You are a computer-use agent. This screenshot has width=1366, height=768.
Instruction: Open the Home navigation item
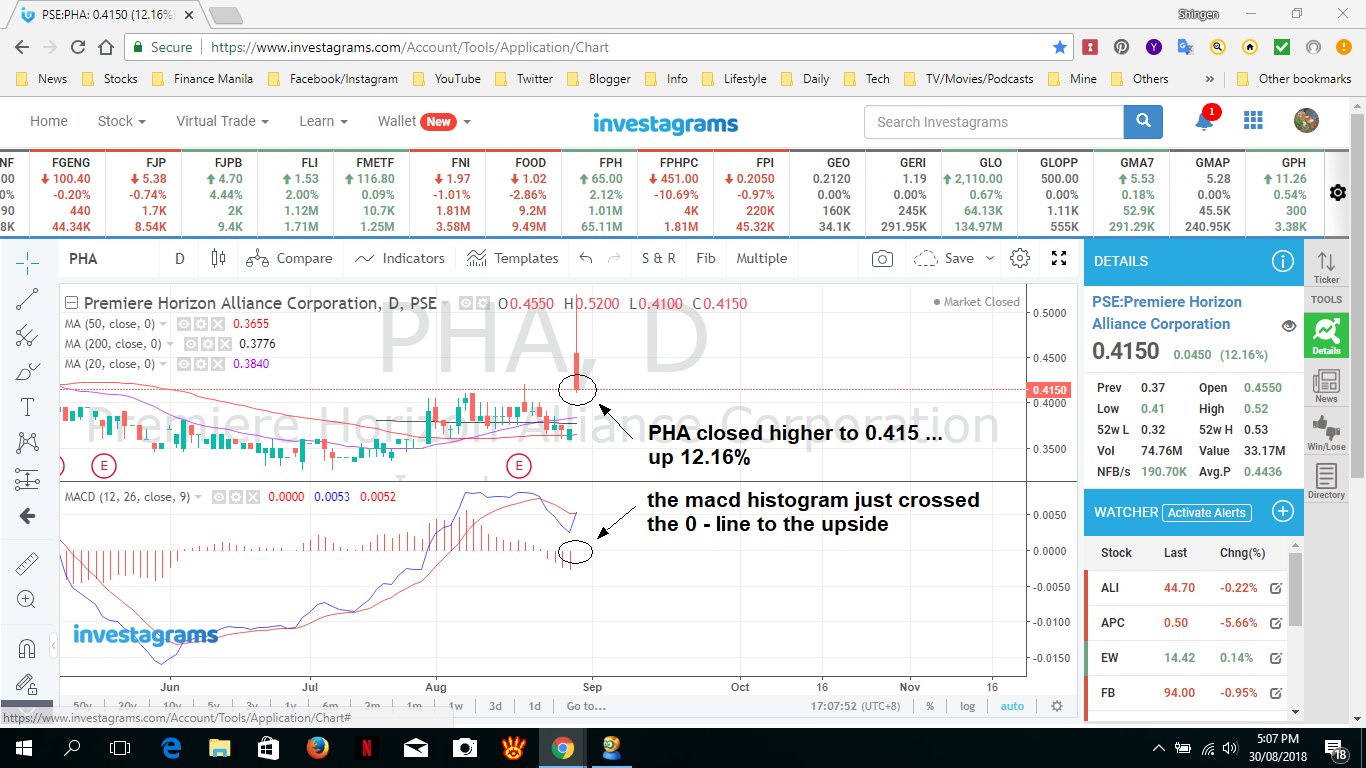coord(49,121)
